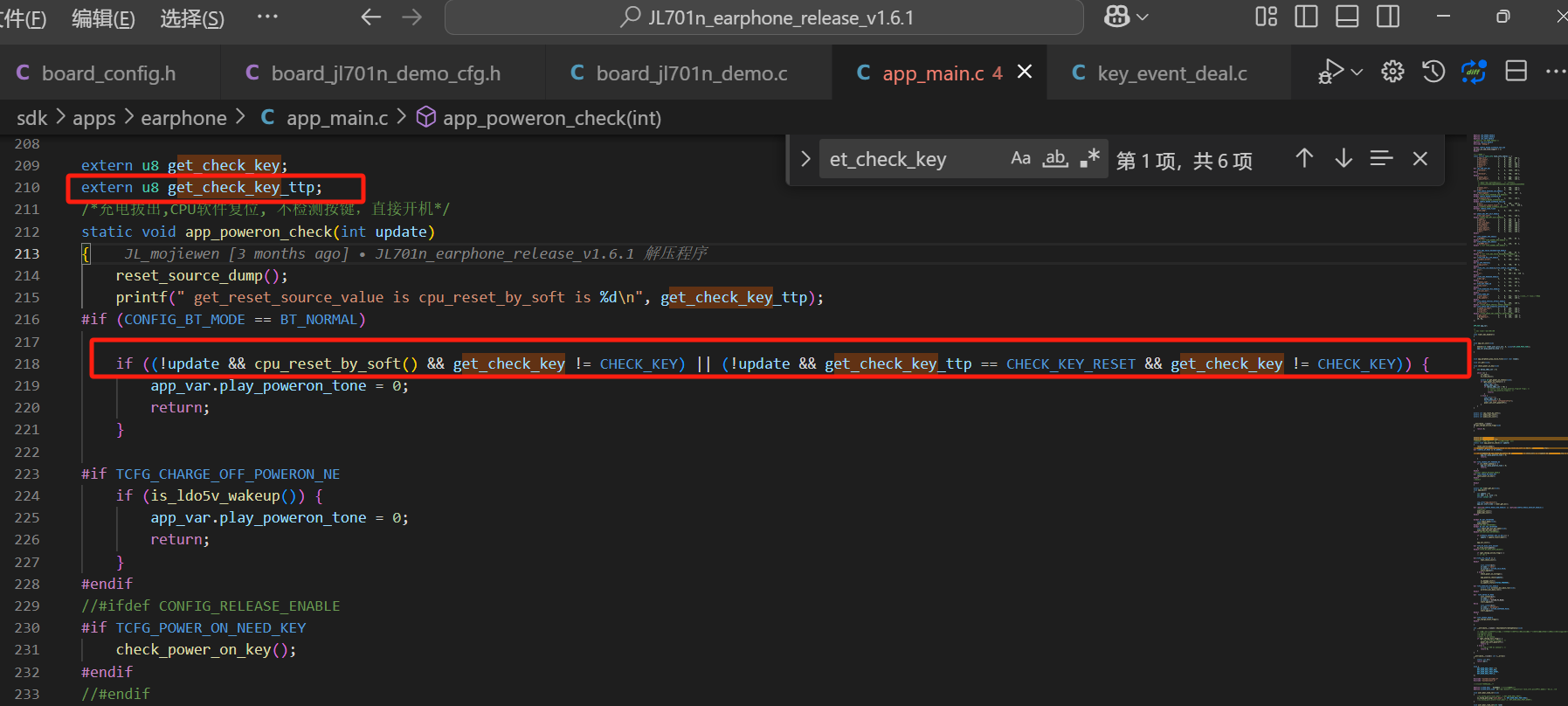Close the find widget
Viewport: 1568px width, 706px height.
[x=1420, y=158]
